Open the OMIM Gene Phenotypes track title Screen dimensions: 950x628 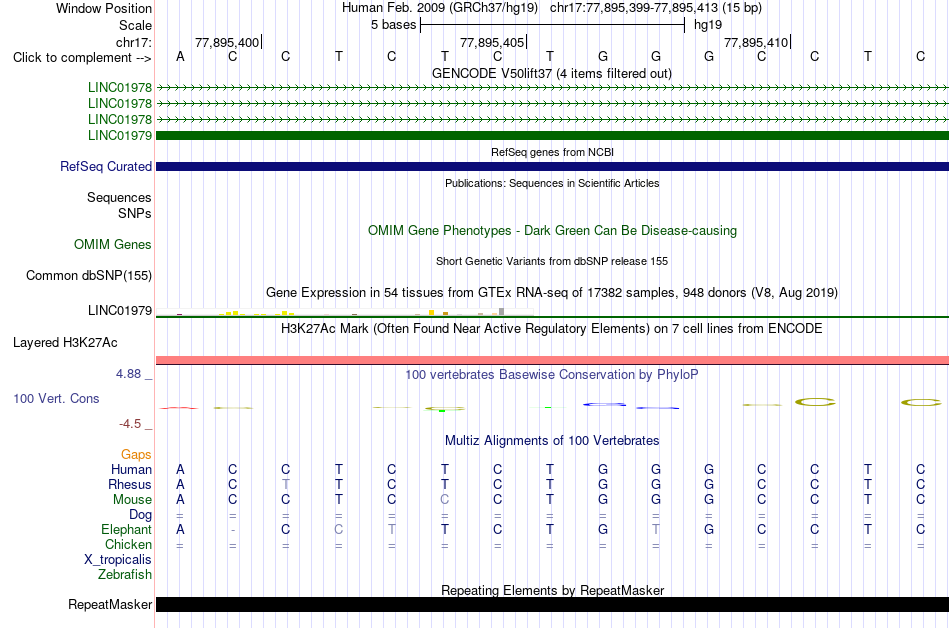click(552, 231)
